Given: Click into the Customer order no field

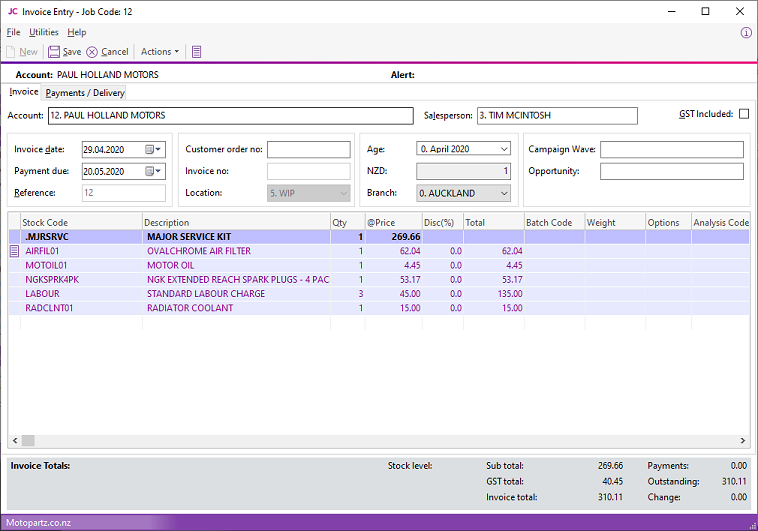Looking at the screenshot, I should (x=308, y=149).
